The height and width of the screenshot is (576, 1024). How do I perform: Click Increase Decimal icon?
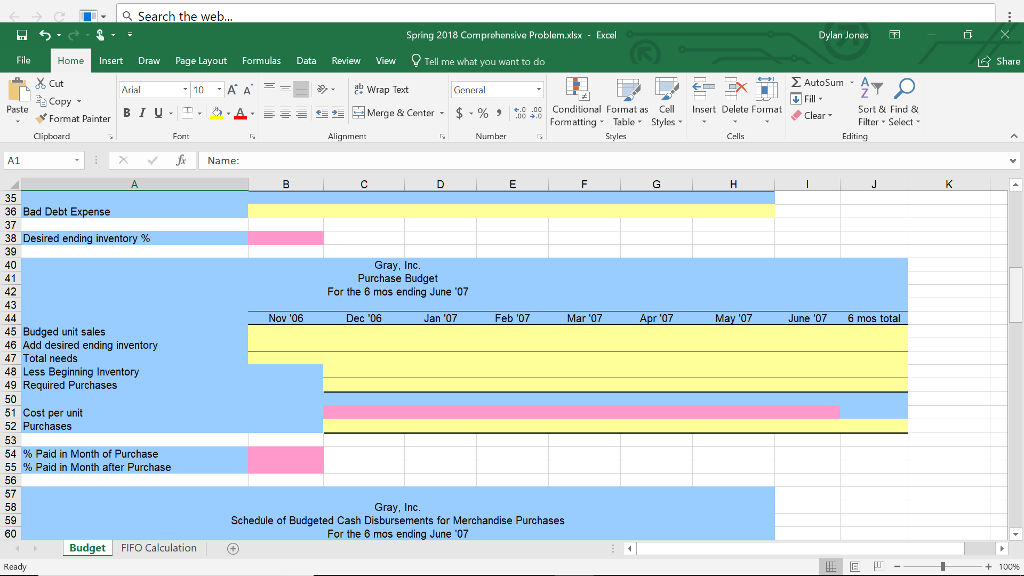point(520,113)
